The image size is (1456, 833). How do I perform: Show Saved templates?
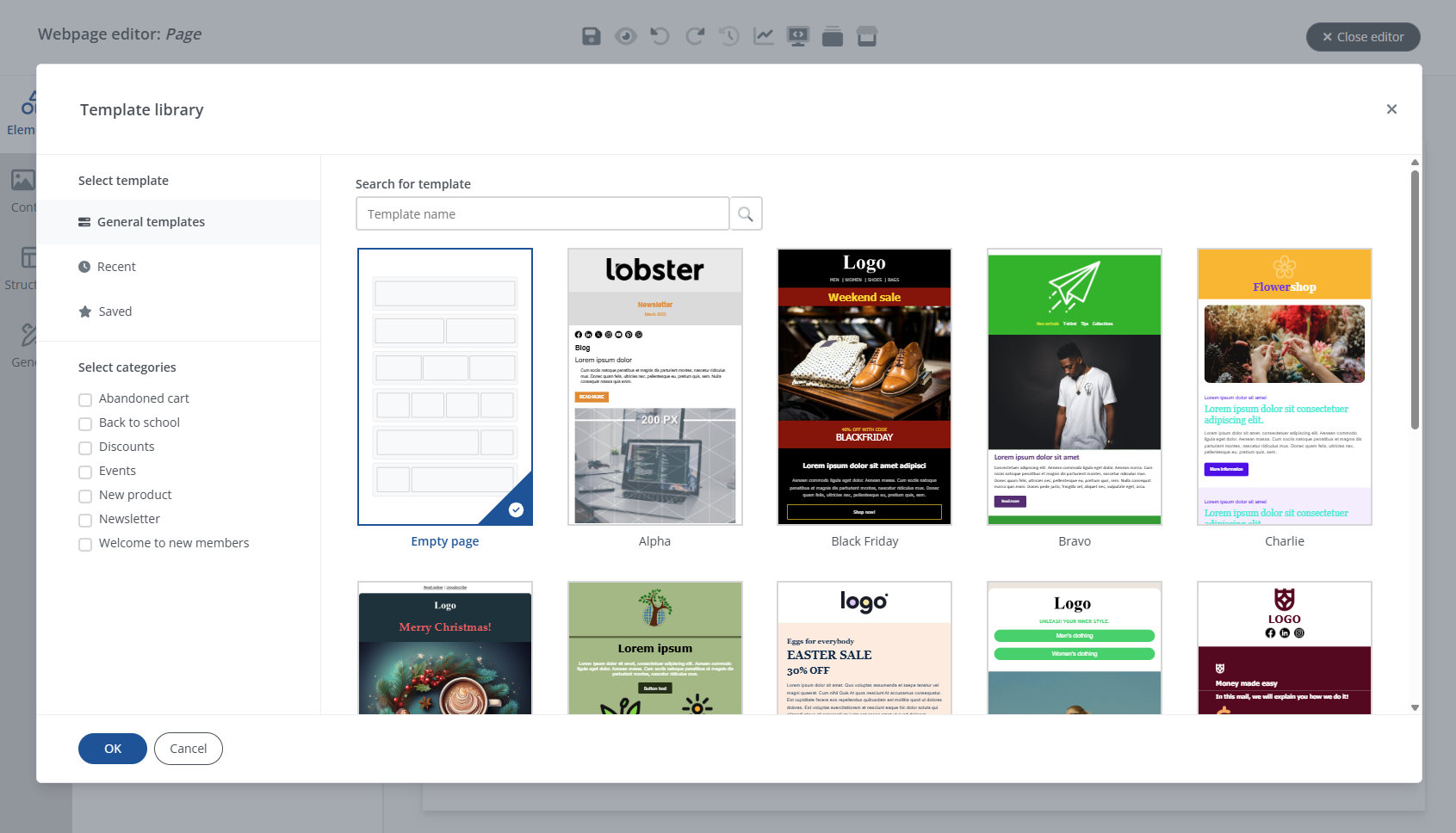pyautogui.click(x=115, y=312)
